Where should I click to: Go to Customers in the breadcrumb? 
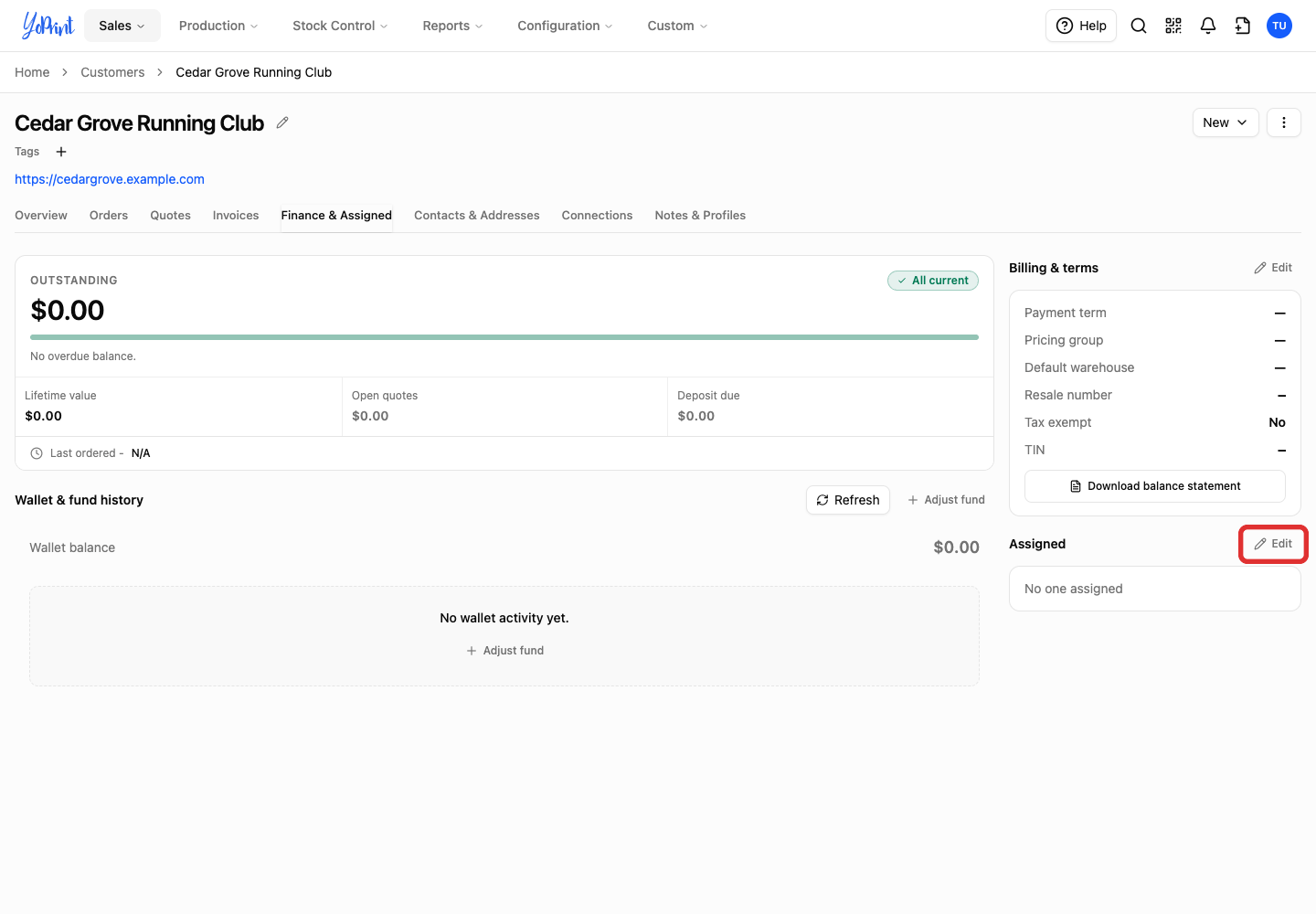[x=112, y=72]
